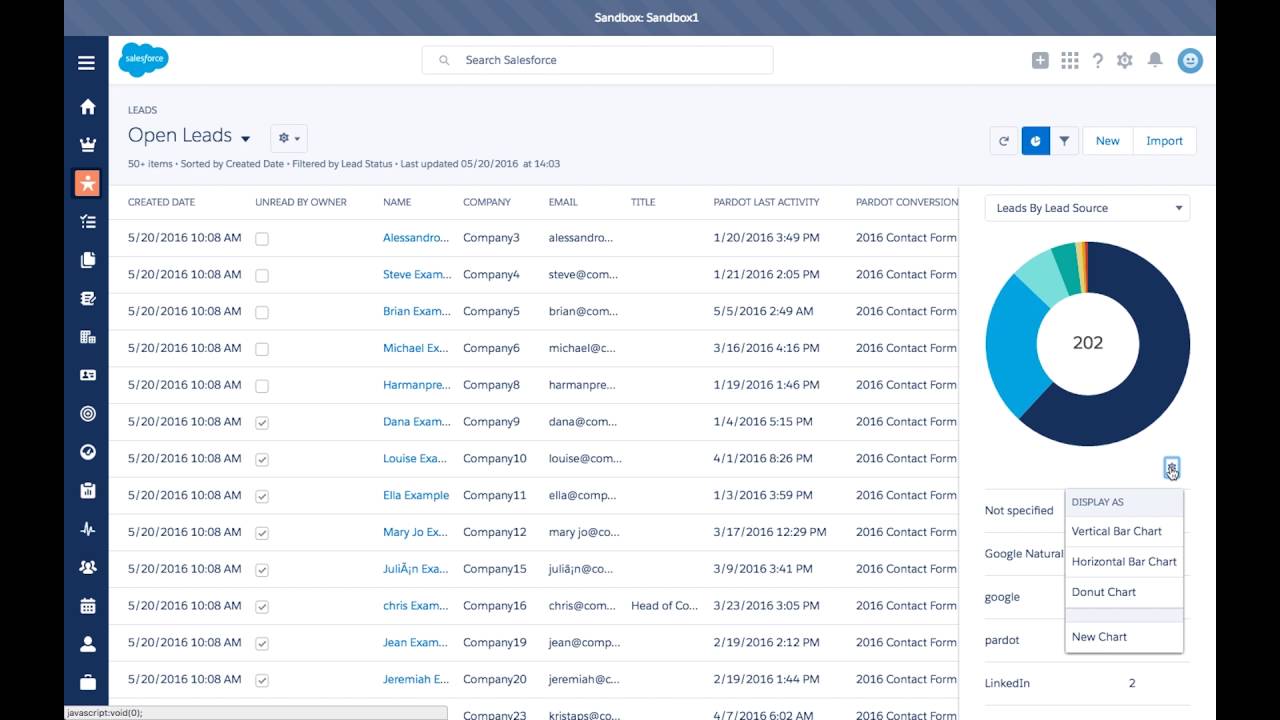Open Notes icon in sidebar

(x=88, y=298)
